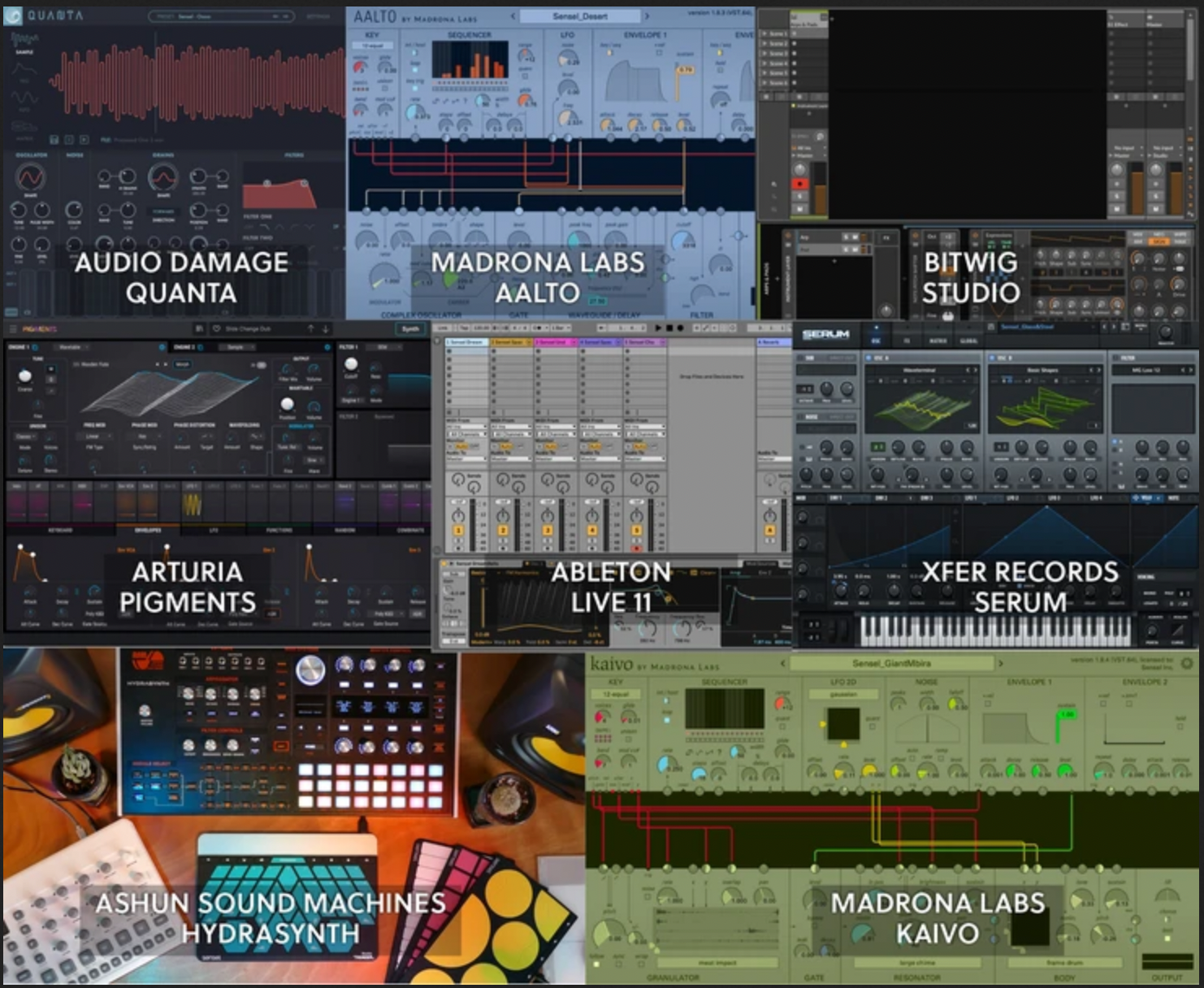Screen dimensions: 1204x988
Task: Select the Sample waveform icon in Quanta's sidebar
Action: (x=24, y=39)
